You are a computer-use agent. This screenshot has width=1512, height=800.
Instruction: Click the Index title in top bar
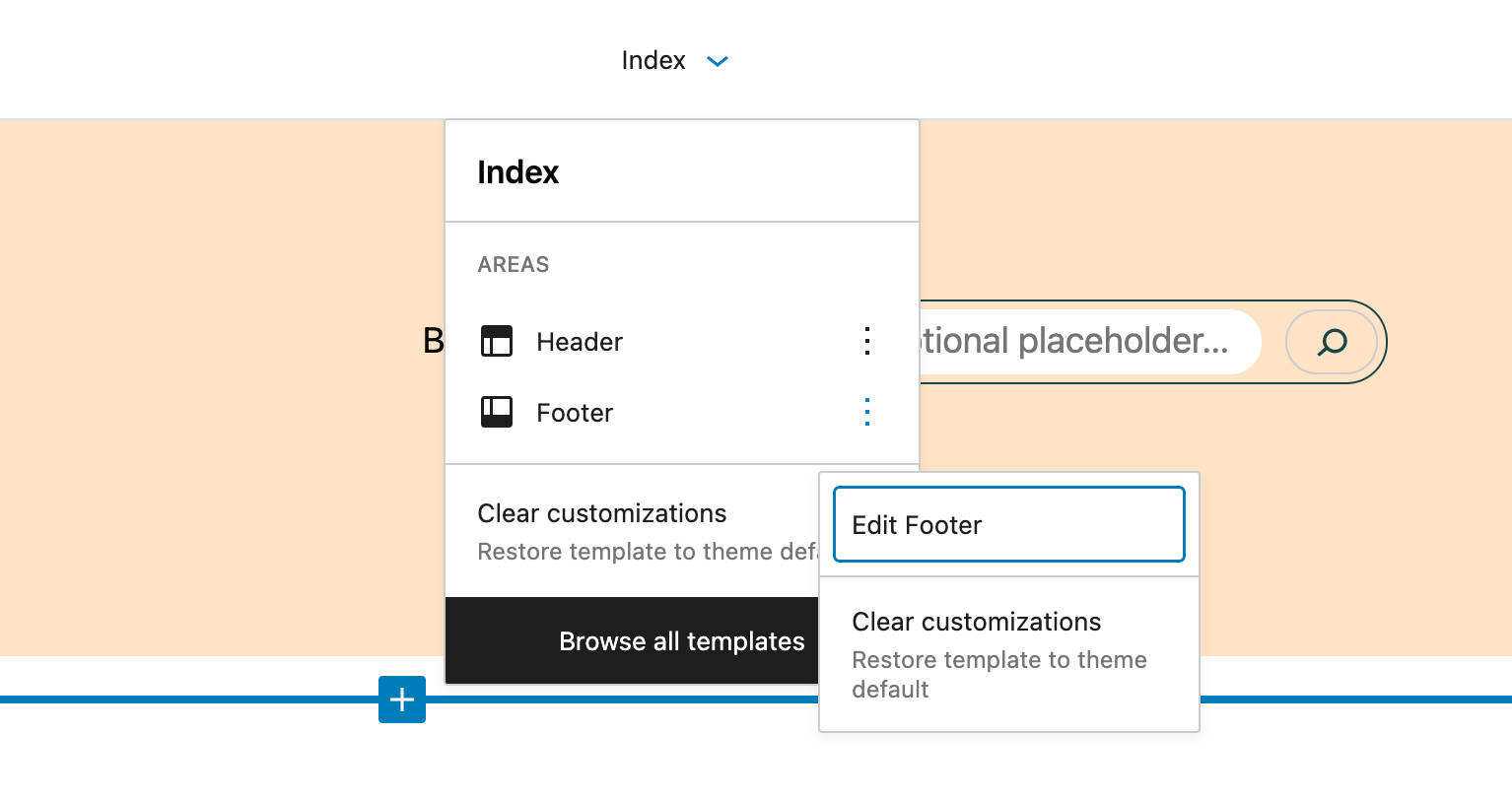tap(653, 60)
